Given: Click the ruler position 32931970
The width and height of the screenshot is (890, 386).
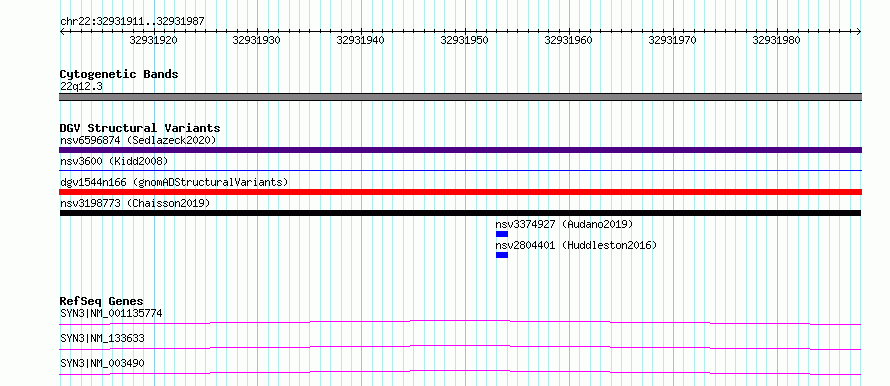Looking at the screenshot, I should tap(672, 40).
